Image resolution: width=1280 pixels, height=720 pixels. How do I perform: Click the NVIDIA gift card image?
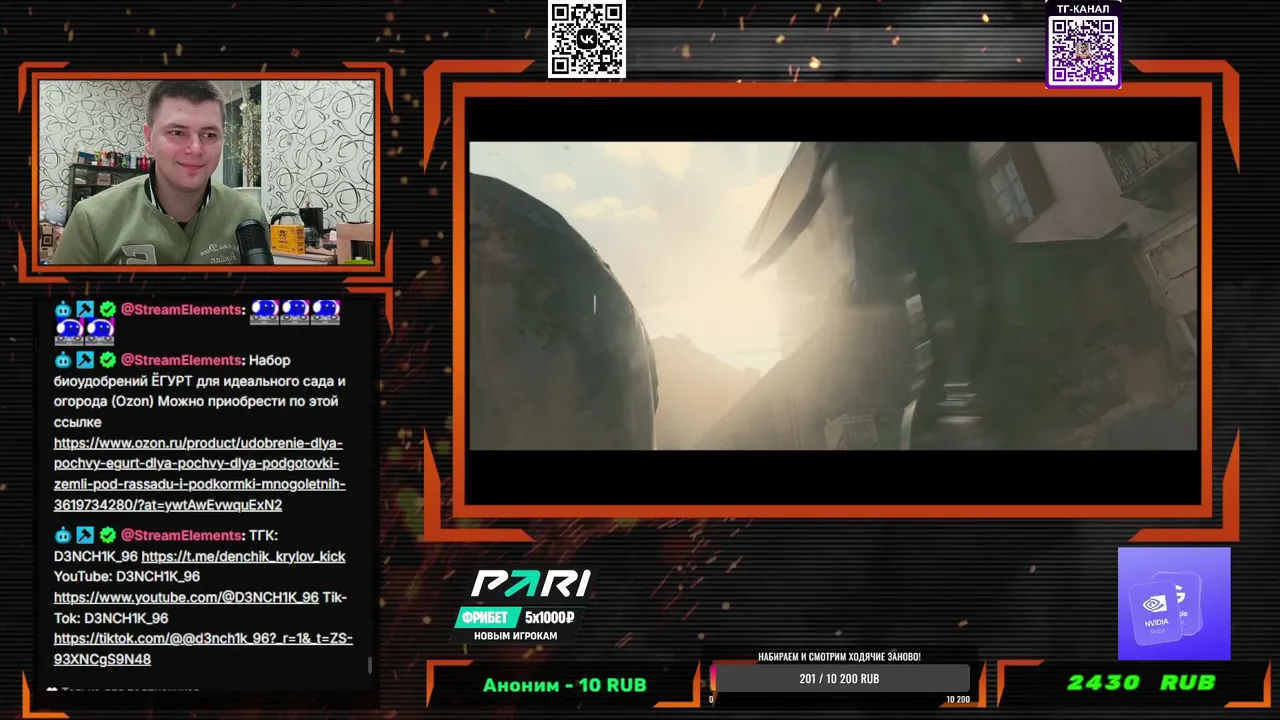(1174, 603)
